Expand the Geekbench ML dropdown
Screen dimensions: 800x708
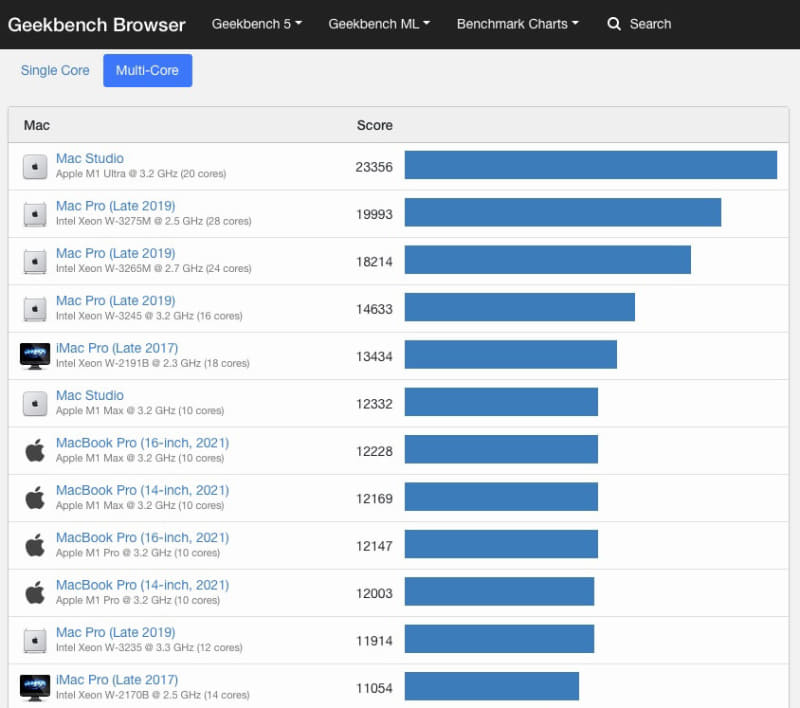(379, 24)
